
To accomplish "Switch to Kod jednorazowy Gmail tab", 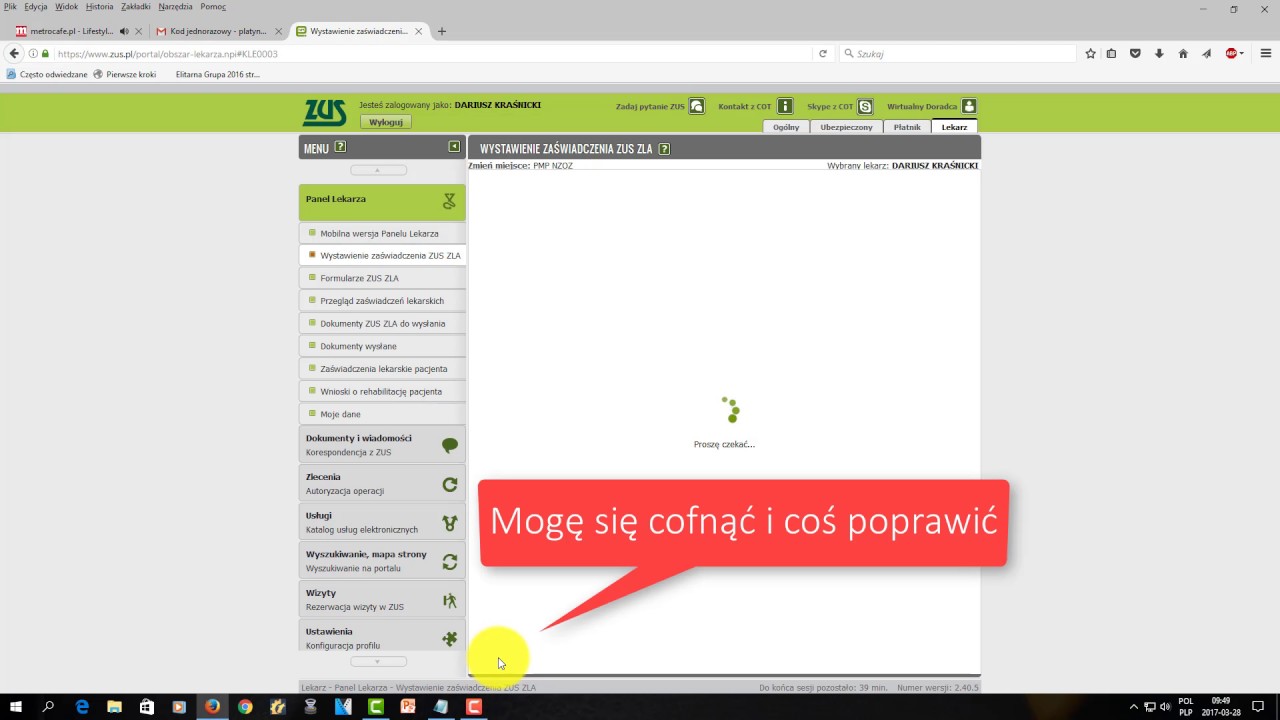I will tap(218, 31).
